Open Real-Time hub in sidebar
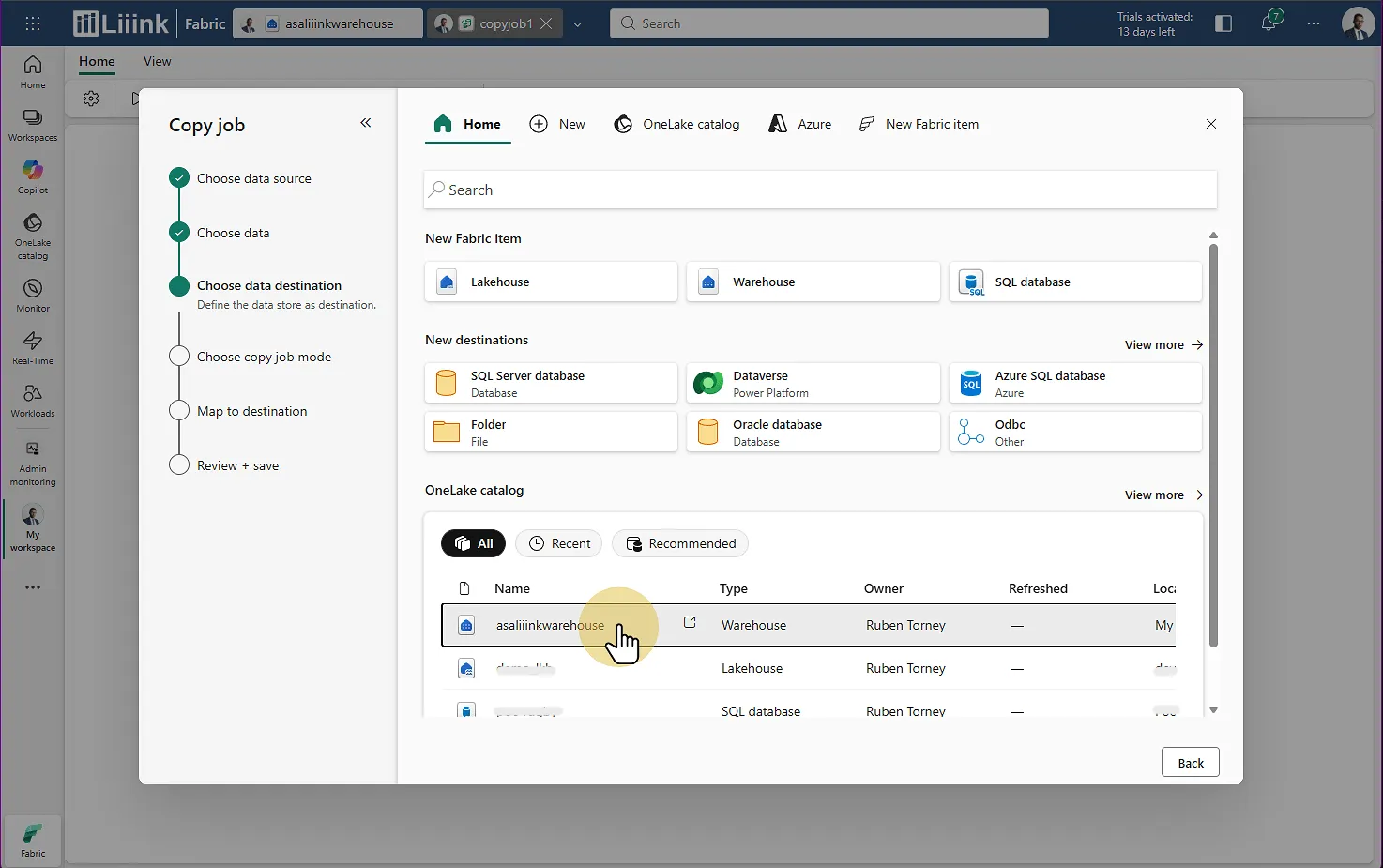 pos(33,347)
